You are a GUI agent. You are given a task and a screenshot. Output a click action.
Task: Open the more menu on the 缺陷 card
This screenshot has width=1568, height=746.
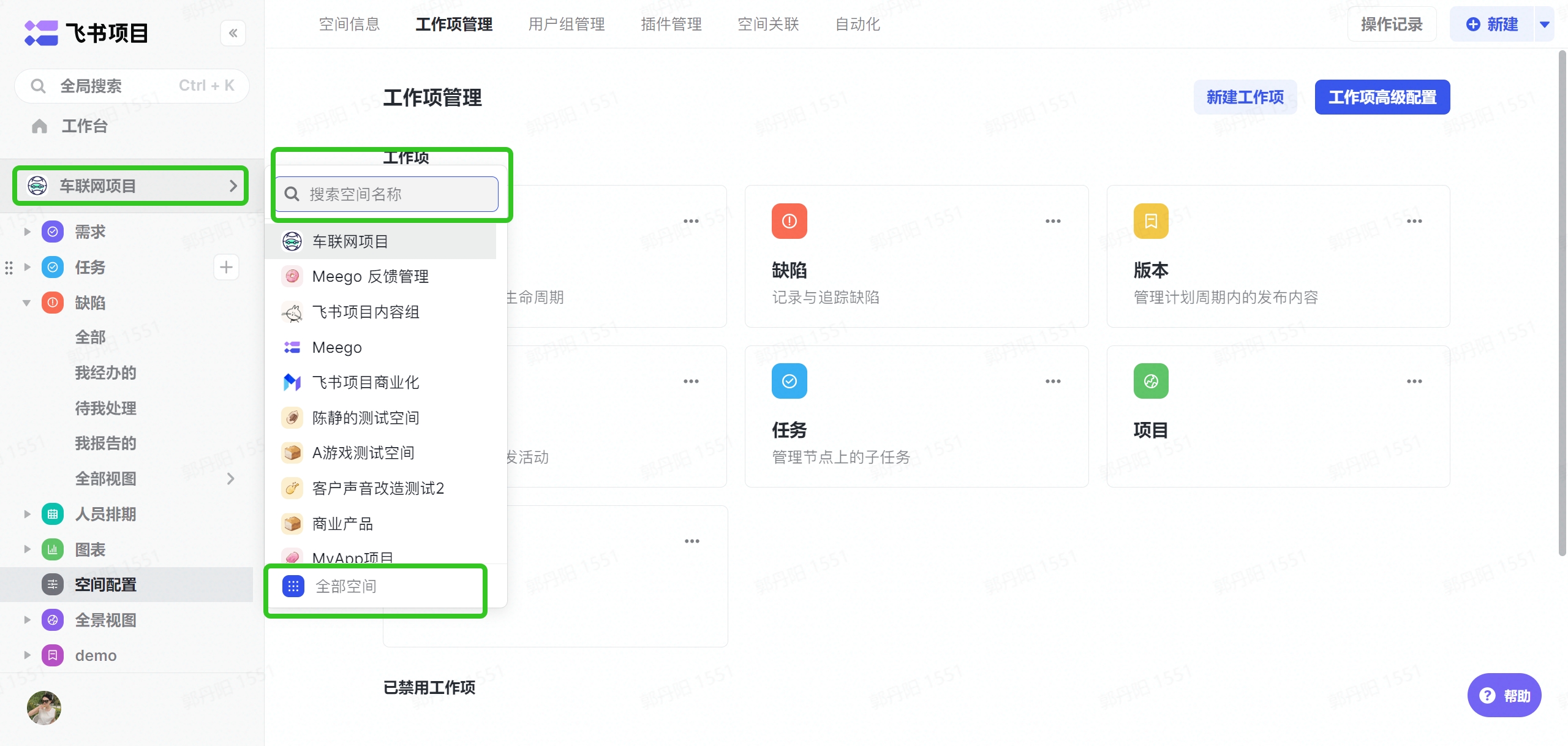1053,221
